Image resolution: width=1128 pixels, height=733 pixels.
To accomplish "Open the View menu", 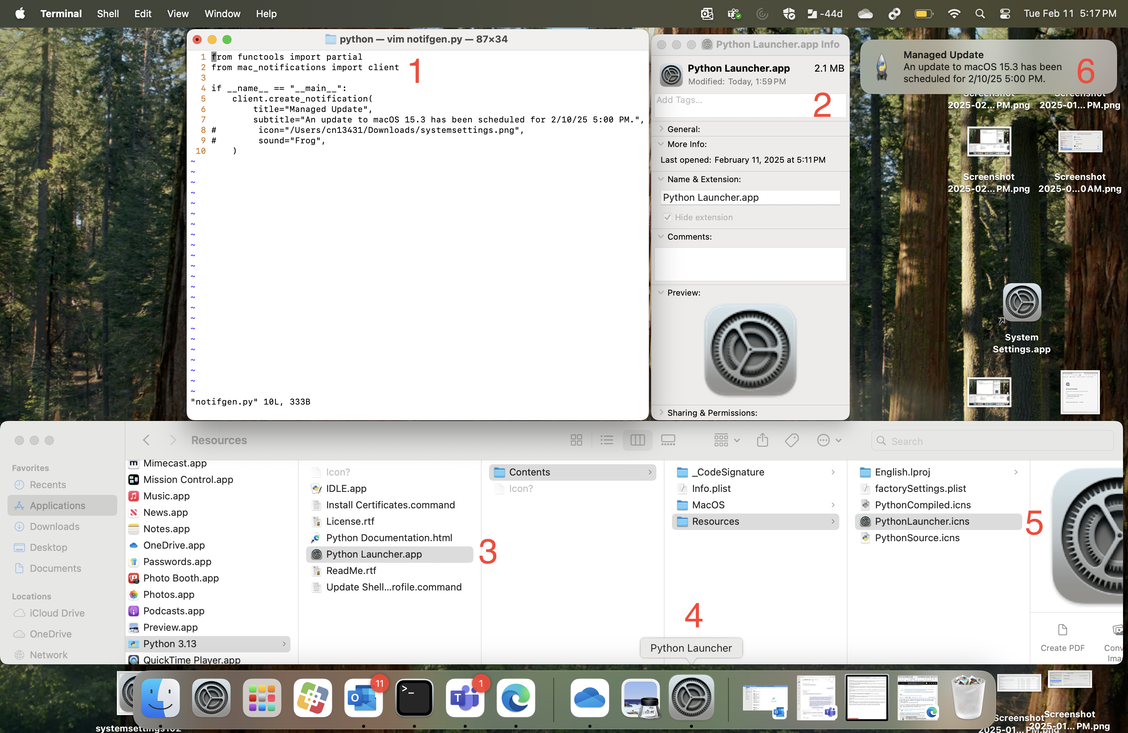I will click(178, 14).
